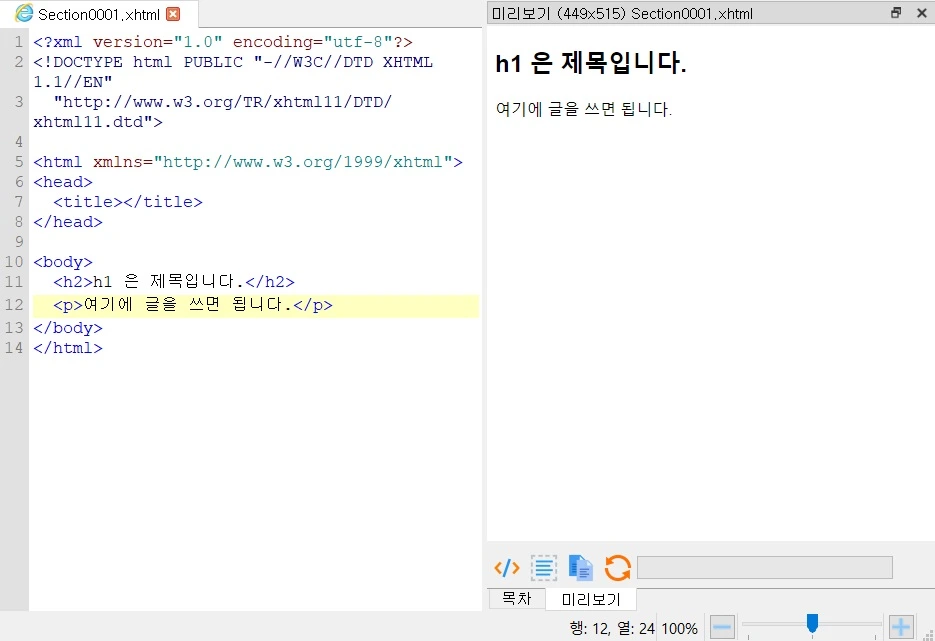Click the preview paragraph '여기에 글을 쓰면 됩니다.'

[x=583, y=109]
